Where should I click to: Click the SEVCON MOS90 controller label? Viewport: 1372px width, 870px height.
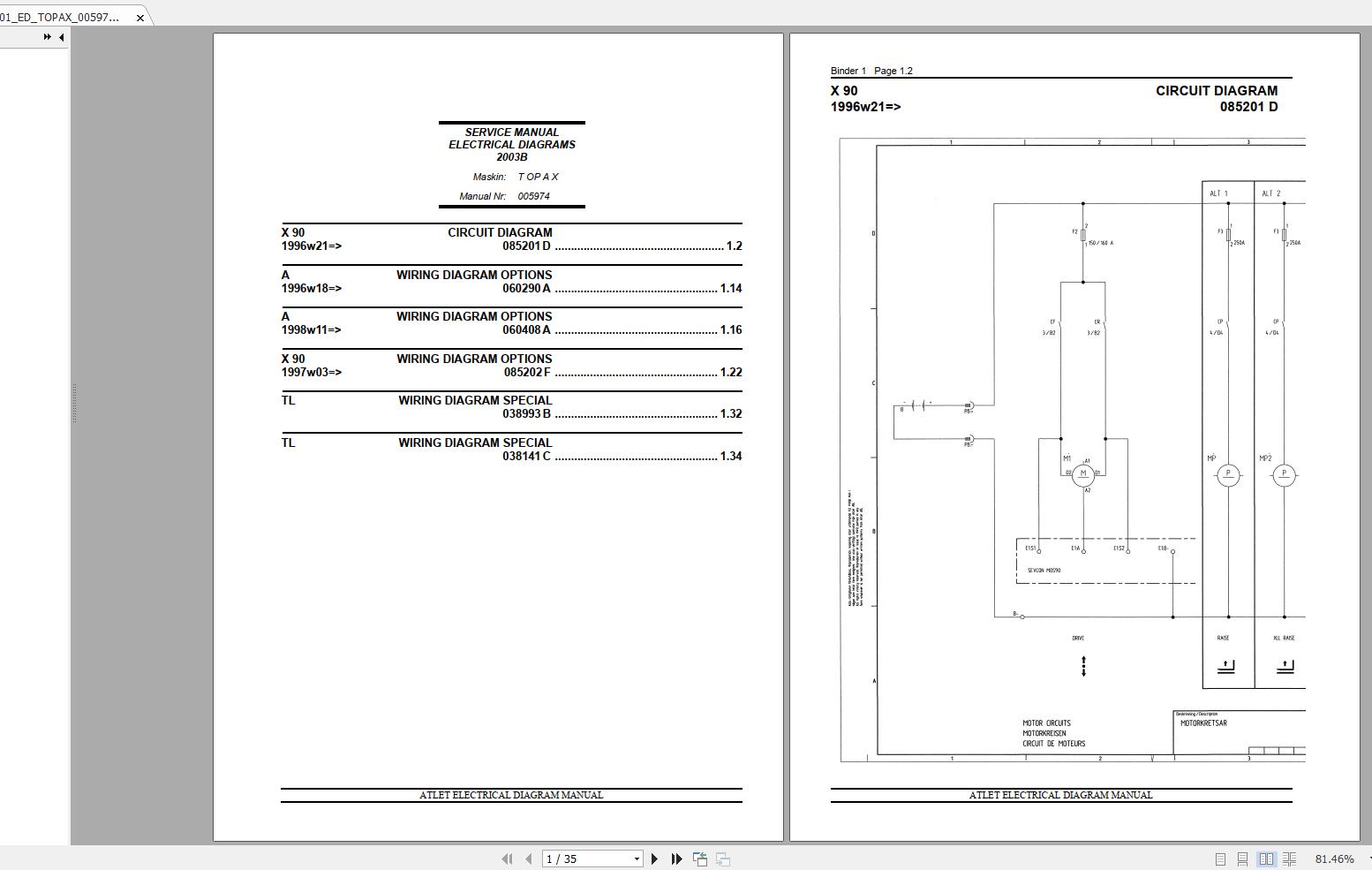coord(1044,571)
